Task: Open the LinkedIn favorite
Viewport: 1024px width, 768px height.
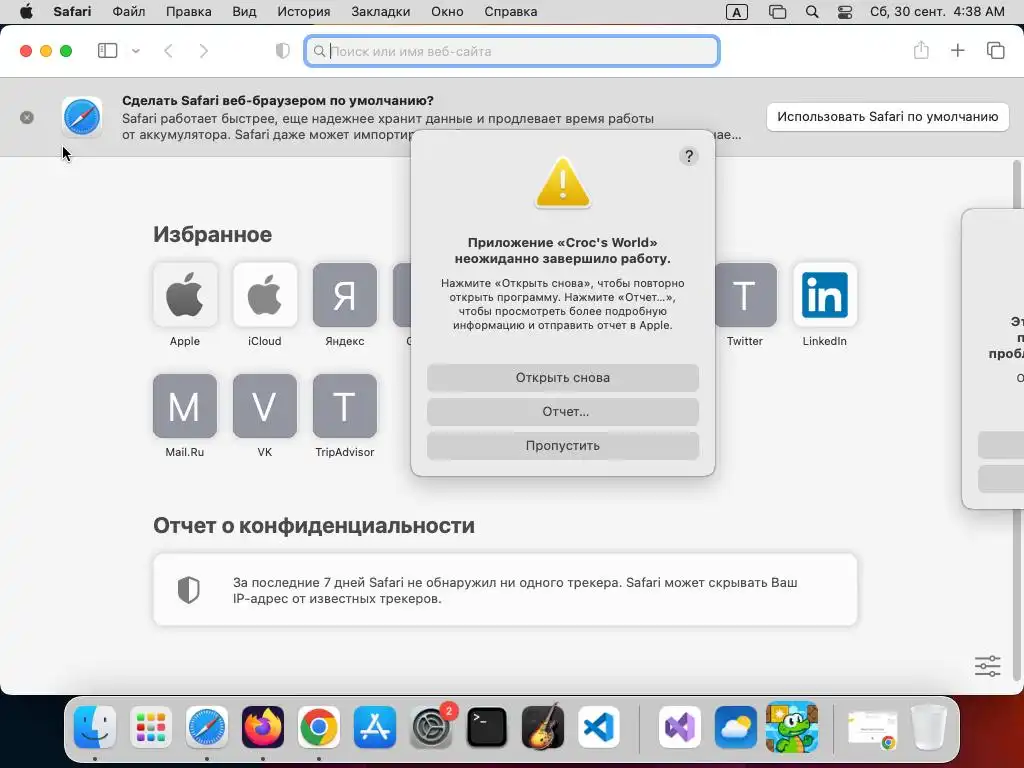Action: click(825, 295)
